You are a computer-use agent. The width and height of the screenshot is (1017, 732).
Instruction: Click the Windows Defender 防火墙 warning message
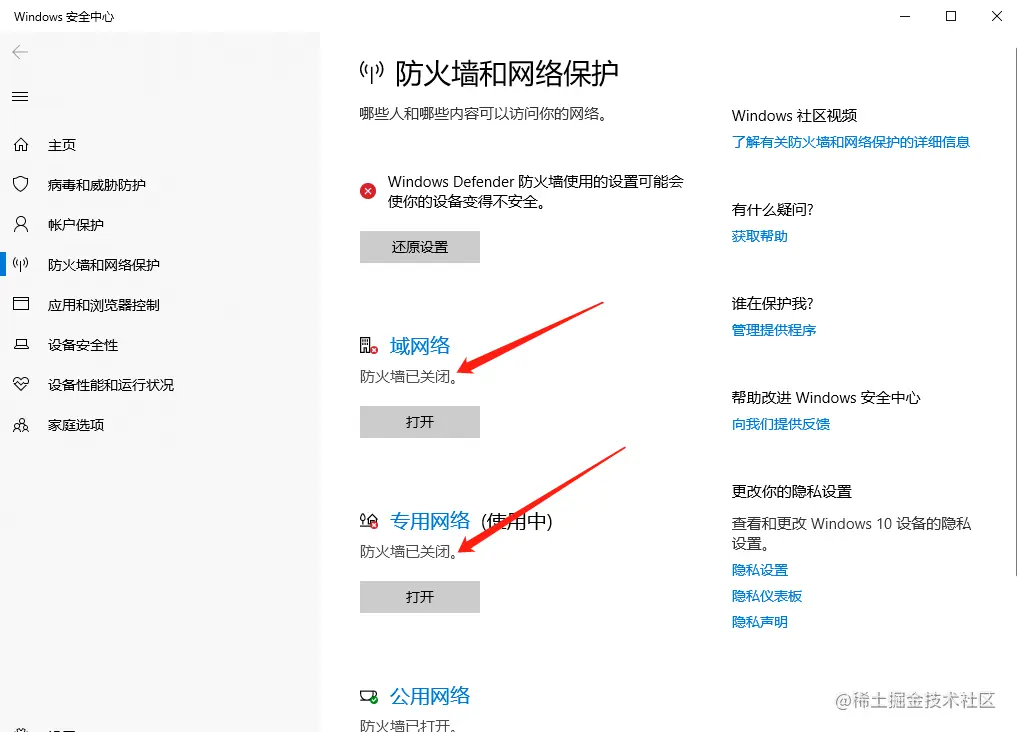(x=536, y=191)
